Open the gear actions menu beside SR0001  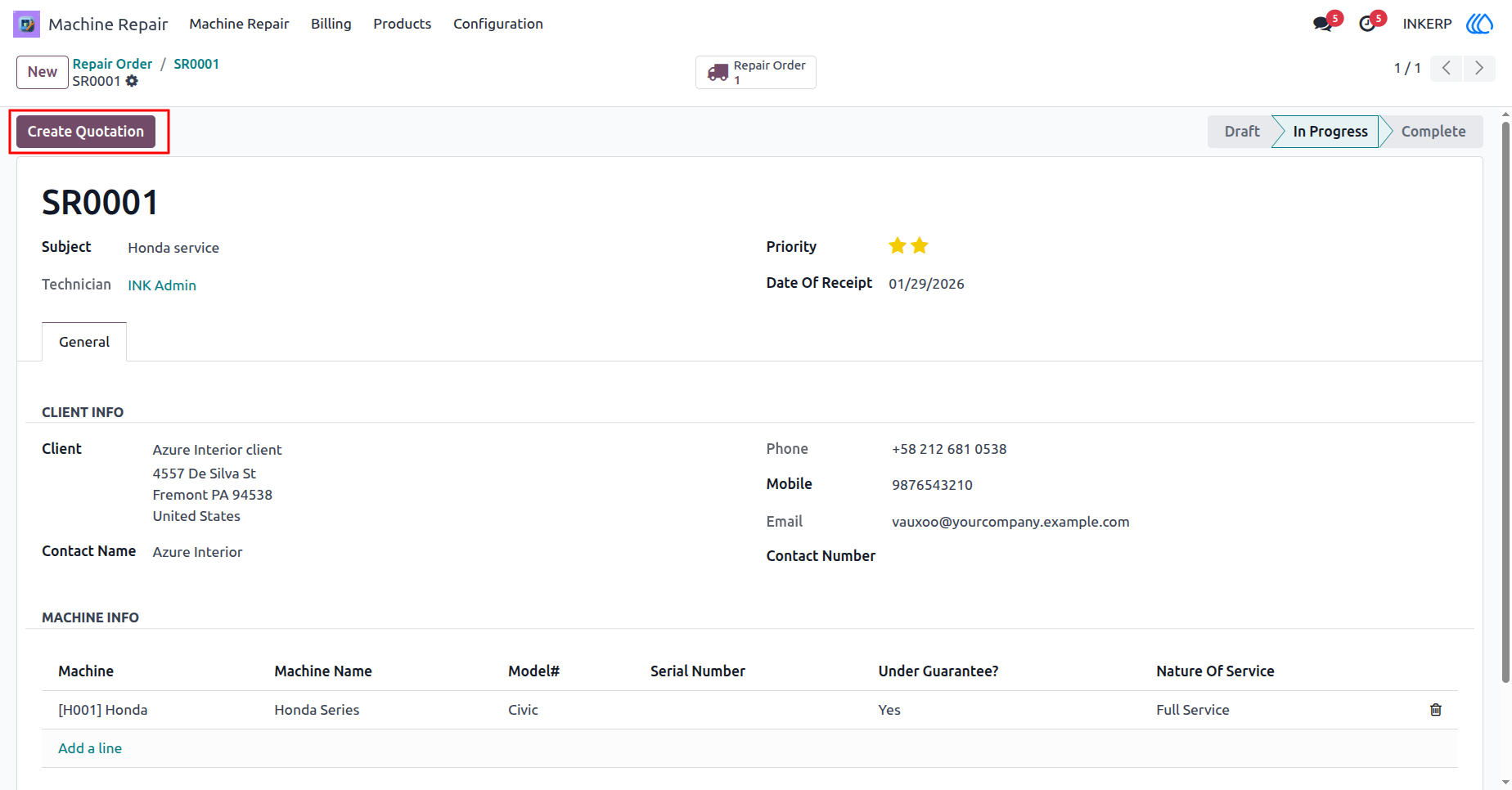tap(132, 81)
